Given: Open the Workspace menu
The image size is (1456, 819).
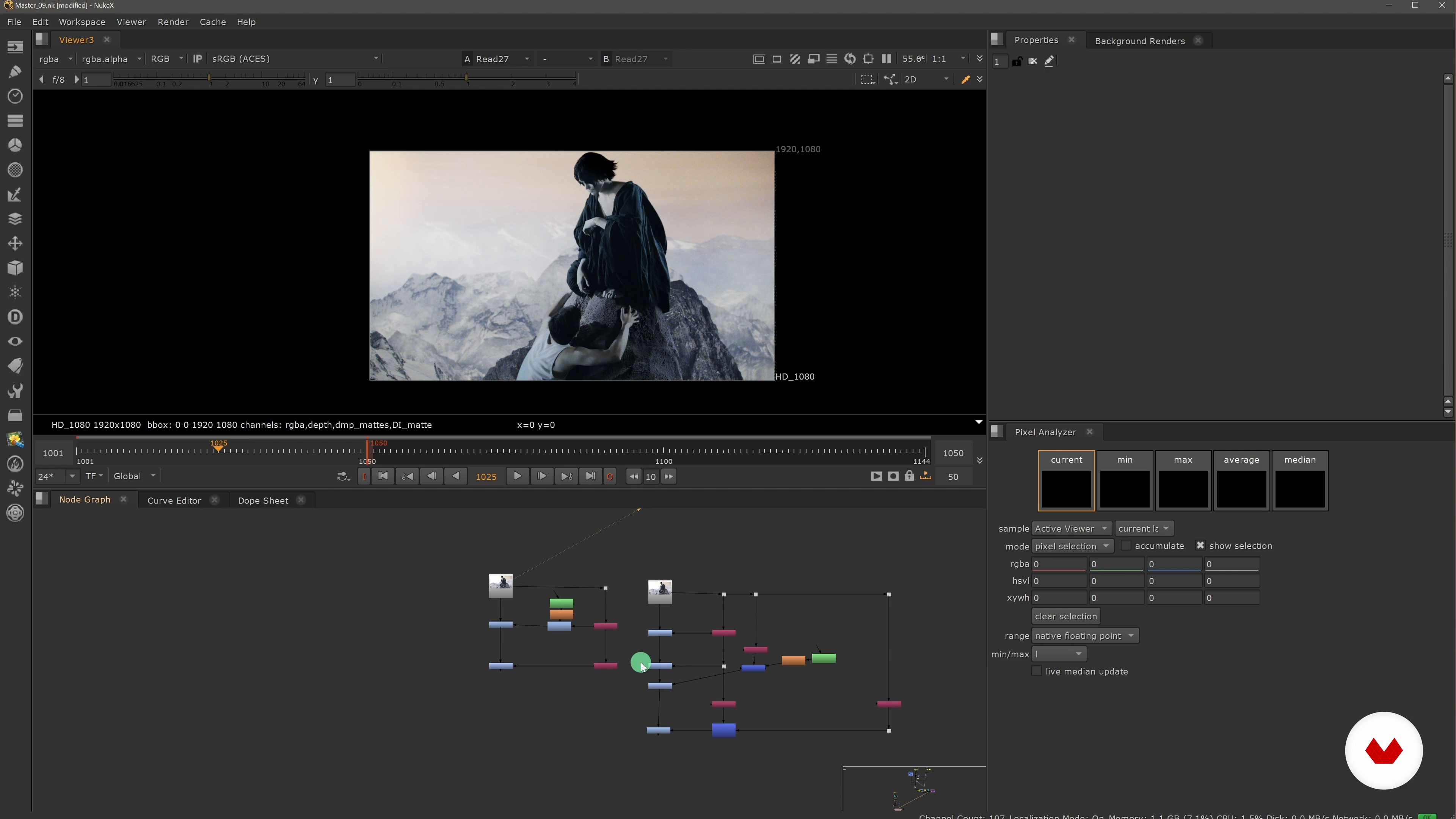Looking at the screenshot, I should coord(82,22).
